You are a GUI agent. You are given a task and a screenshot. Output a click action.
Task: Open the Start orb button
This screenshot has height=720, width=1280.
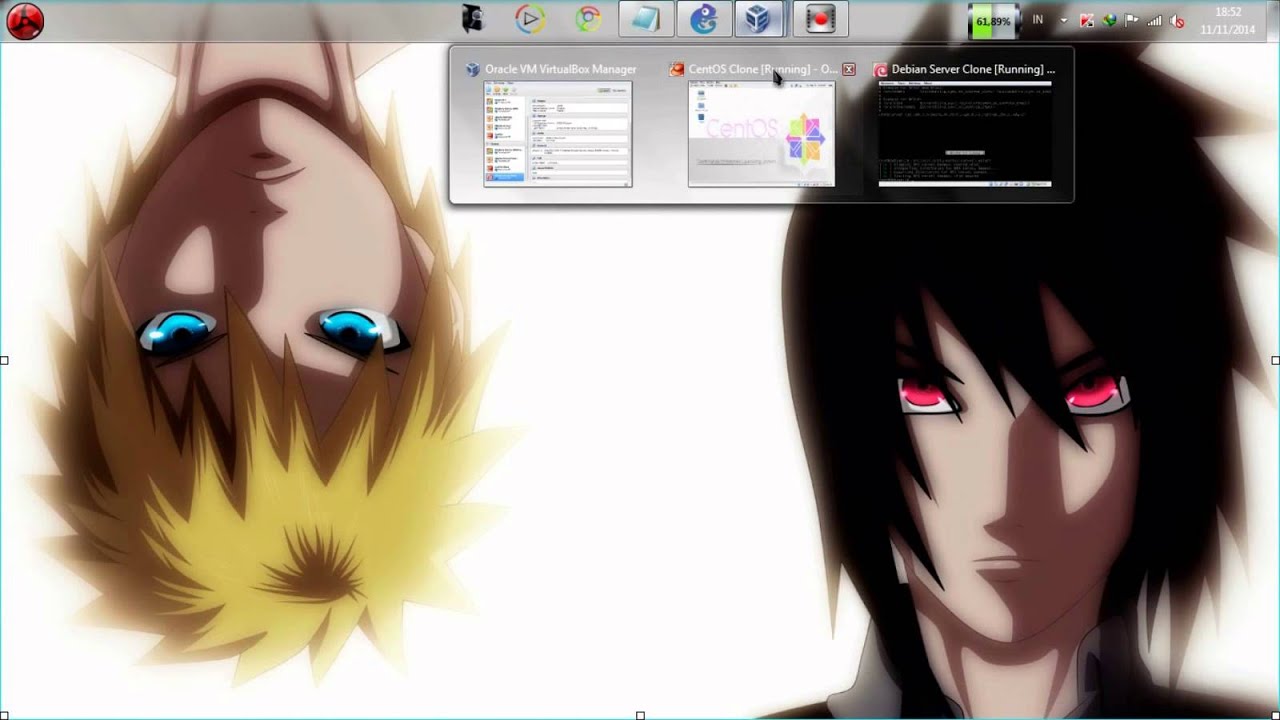25,20
